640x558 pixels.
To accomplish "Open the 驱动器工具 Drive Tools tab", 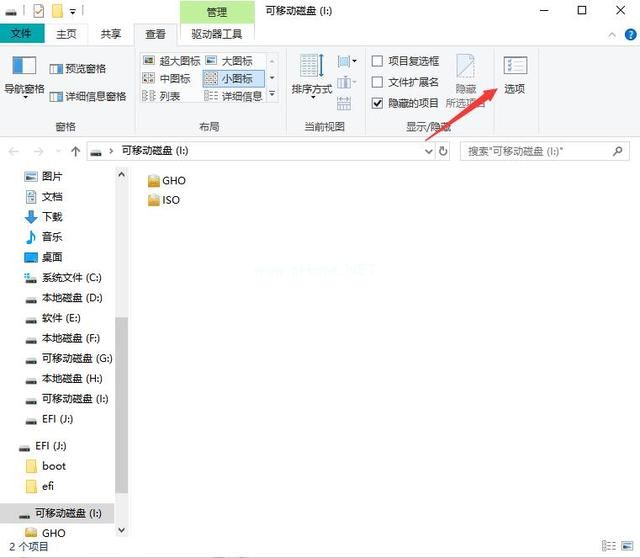I will (x=217, y=33).
